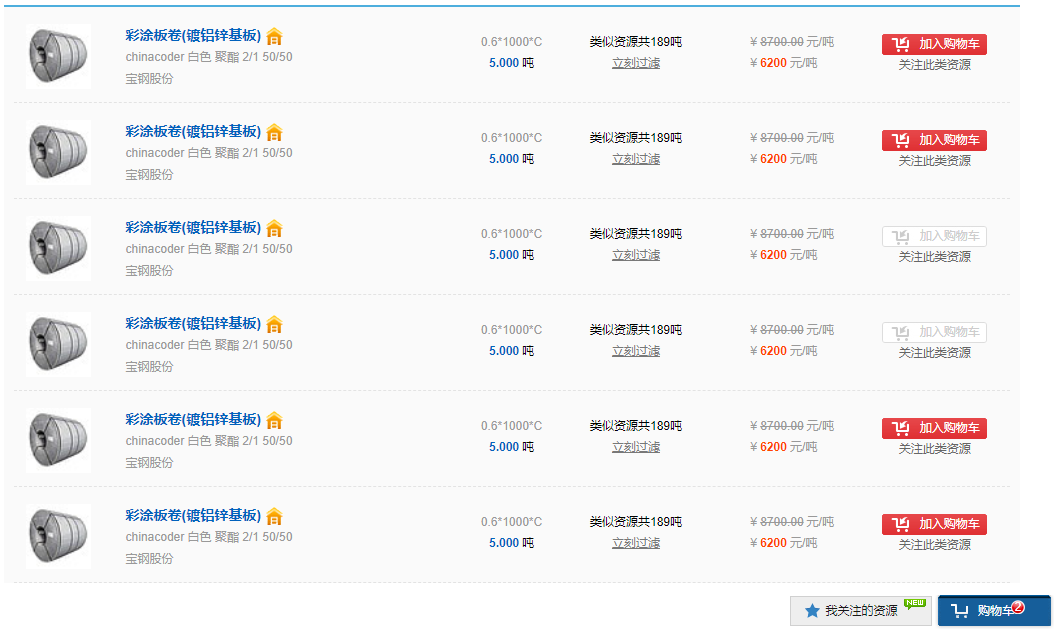
Task: Open 我关注的资源 star button
Action: point(860,610)
